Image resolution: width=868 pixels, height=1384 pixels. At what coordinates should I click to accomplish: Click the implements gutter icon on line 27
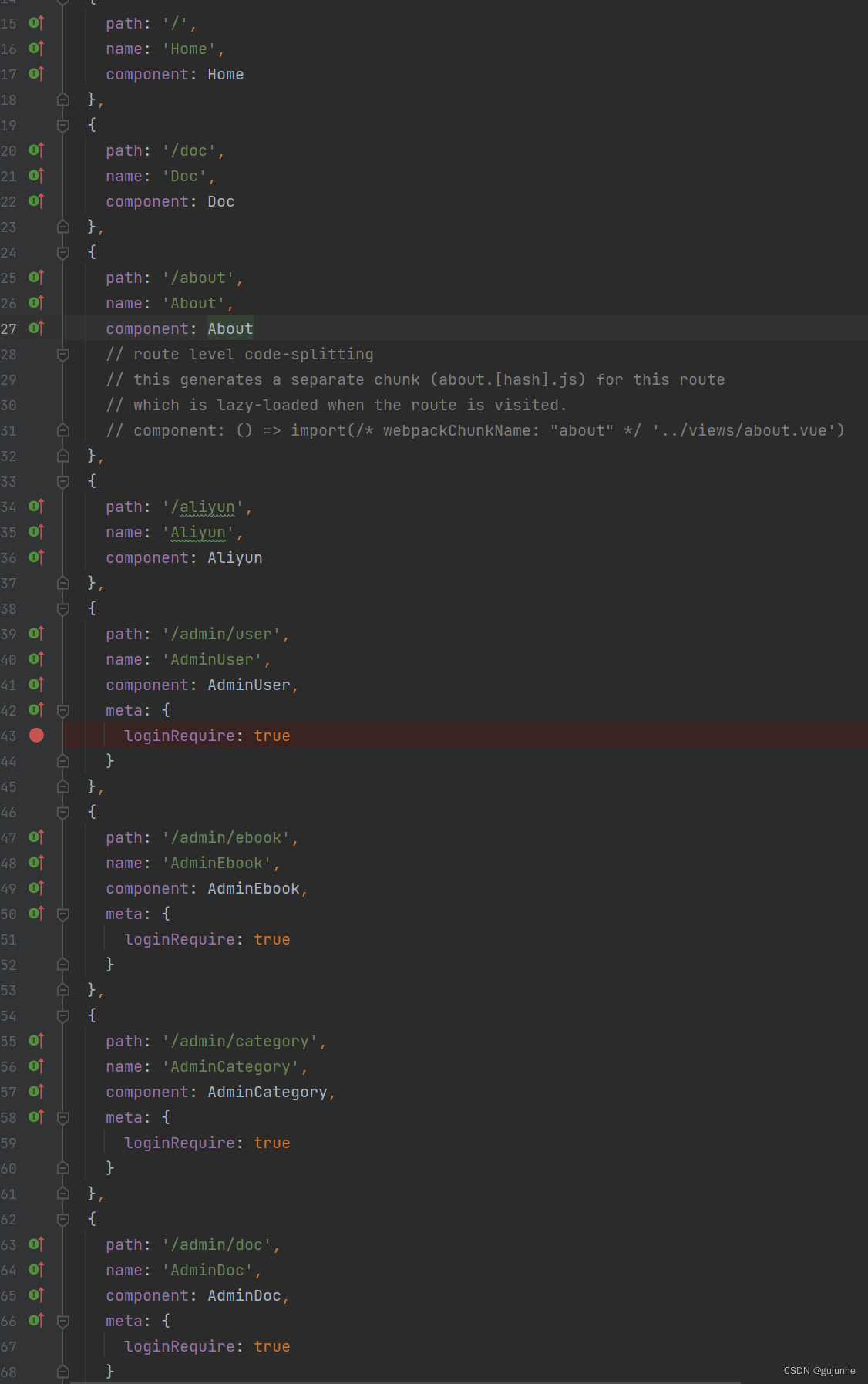click(x=36, y=328)
